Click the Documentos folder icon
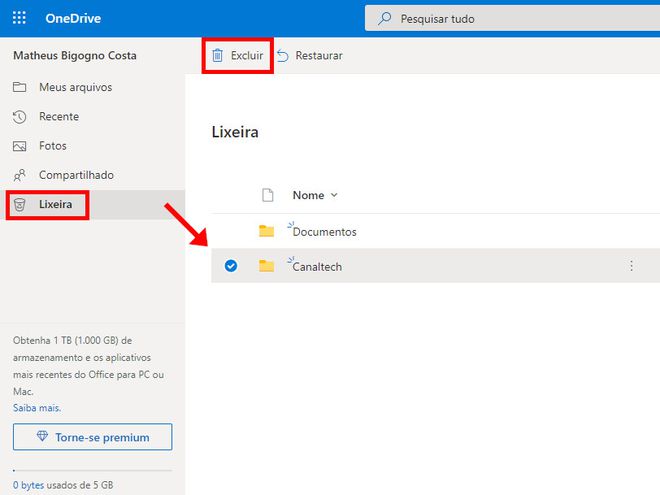This screenshot has width=660, height=495. click(266, 231)
